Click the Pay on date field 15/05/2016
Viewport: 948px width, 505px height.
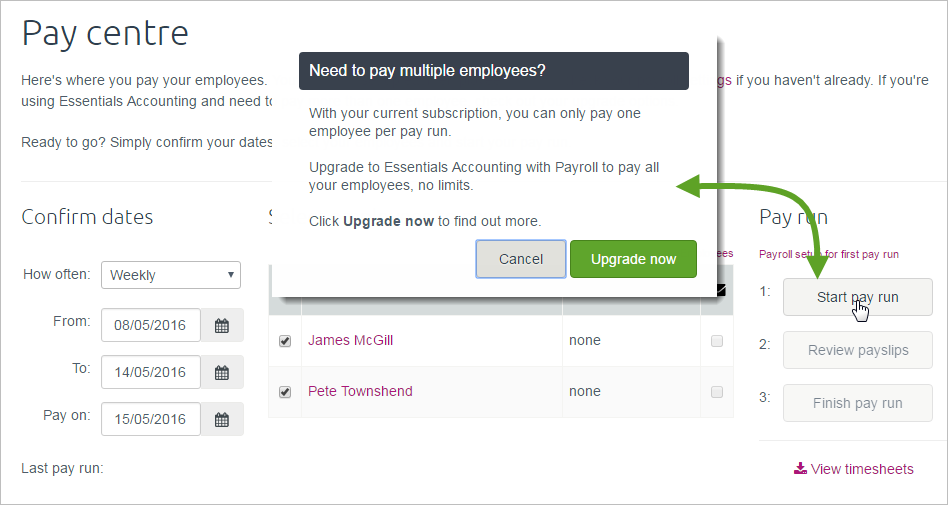pos(150,419)
